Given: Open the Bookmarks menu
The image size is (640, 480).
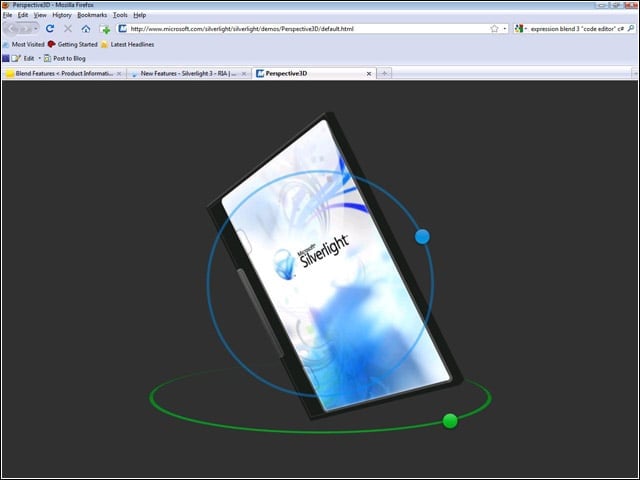Looking at the screenshot, I should pos(92,15).
